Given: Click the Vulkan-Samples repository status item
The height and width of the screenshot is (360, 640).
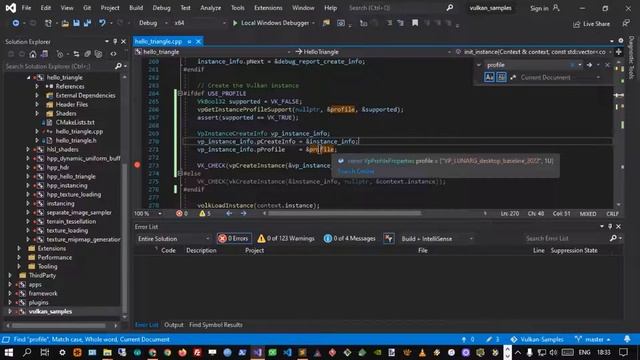Looking at the screenshot, I should [x=537, y=340].
